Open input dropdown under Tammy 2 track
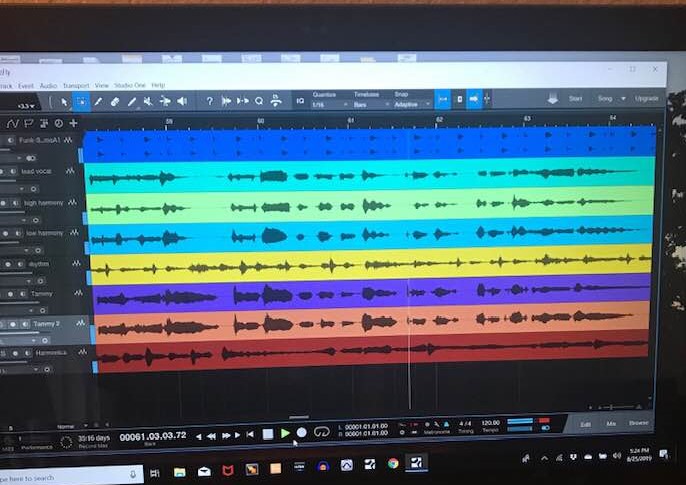Viewport: 686px width, 485px height. (x=33, y=340)
